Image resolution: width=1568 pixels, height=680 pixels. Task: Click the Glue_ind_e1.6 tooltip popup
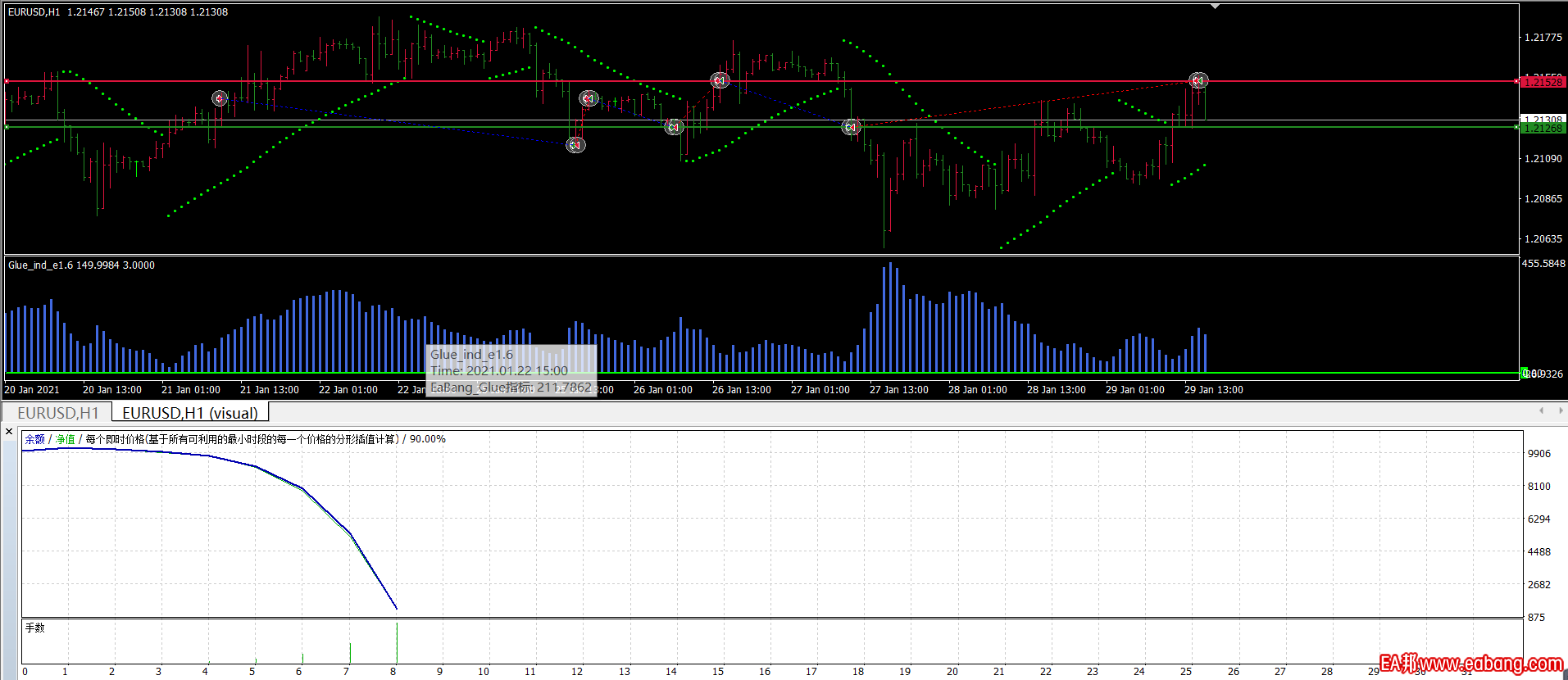(x=512, y=370)
